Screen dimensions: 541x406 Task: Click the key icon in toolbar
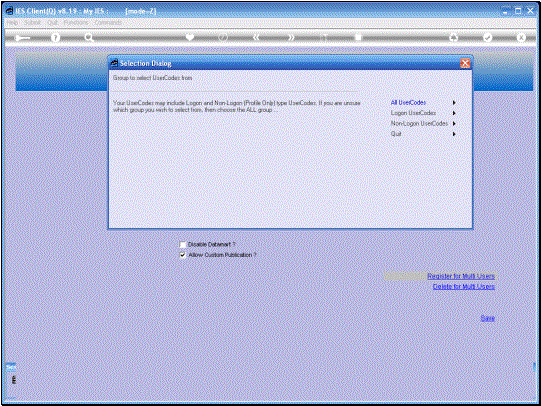point(22,38)
